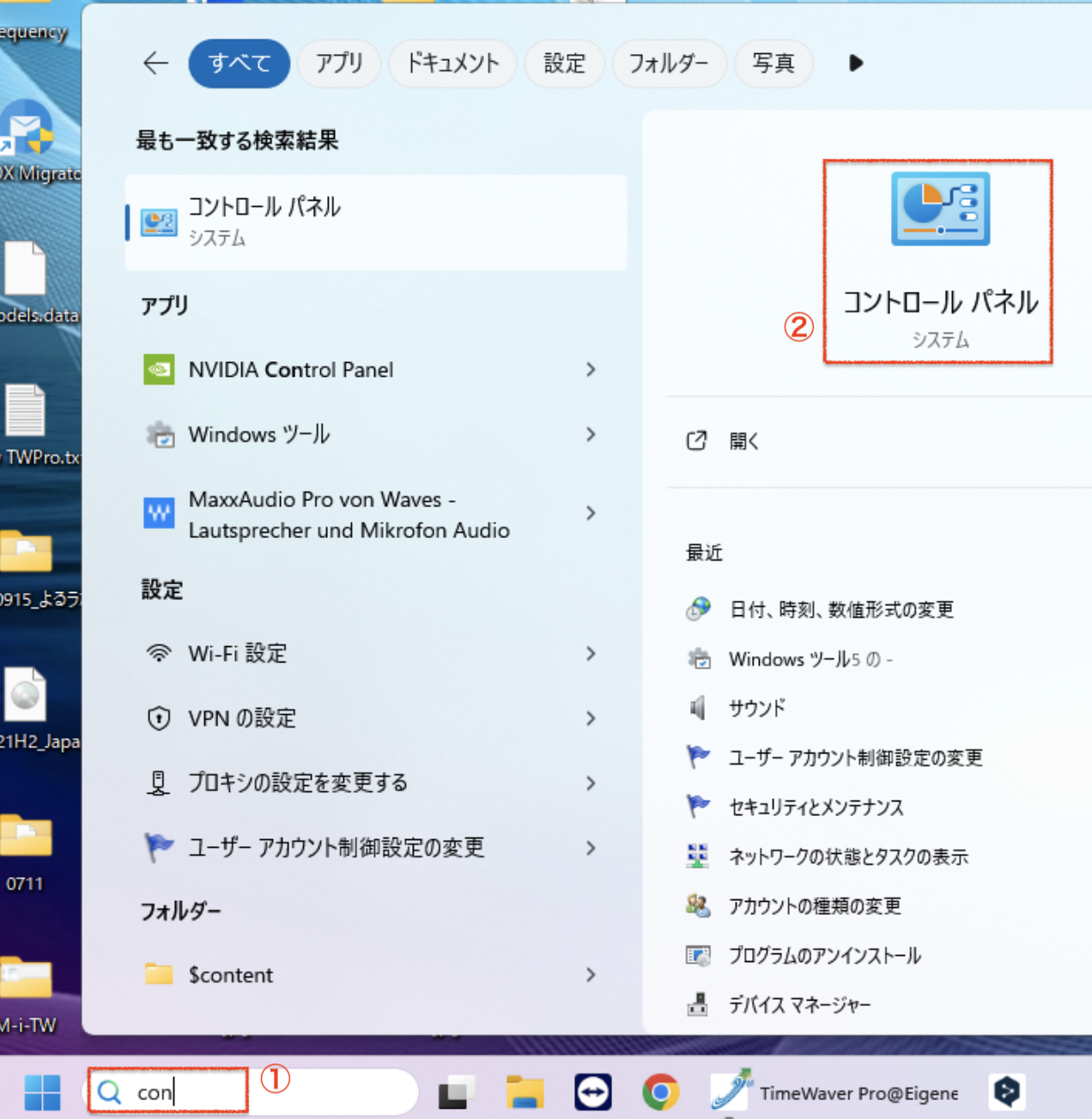1092x1119 pixels.
Task: Click the コントロール パネル title in best match
Action: tap(264, 207)
